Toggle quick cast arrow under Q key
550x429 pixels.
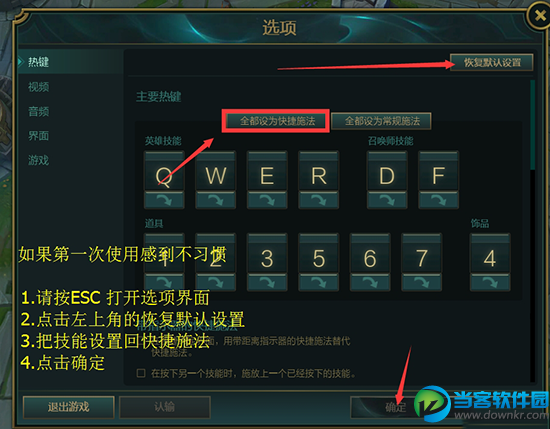tap(164, 200)
